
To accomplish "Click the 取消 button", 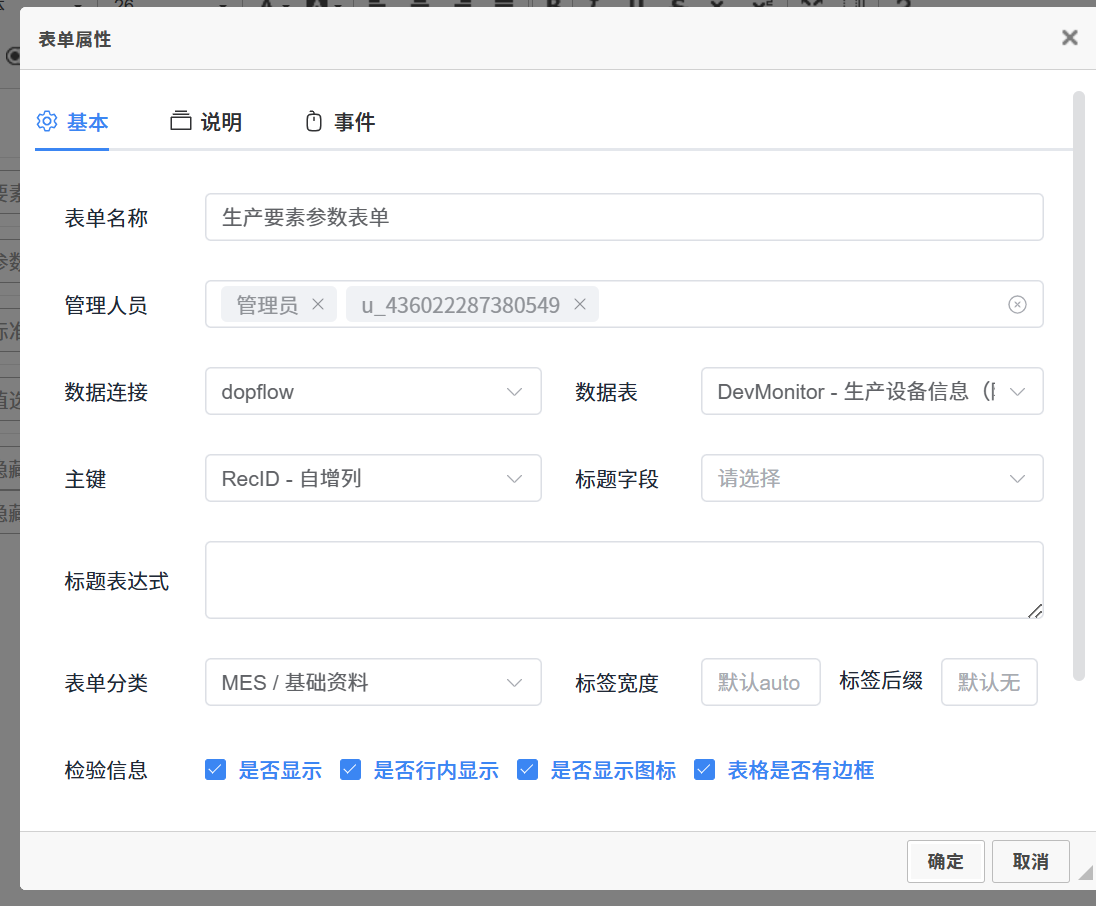I will click(x=1030, y=861).
